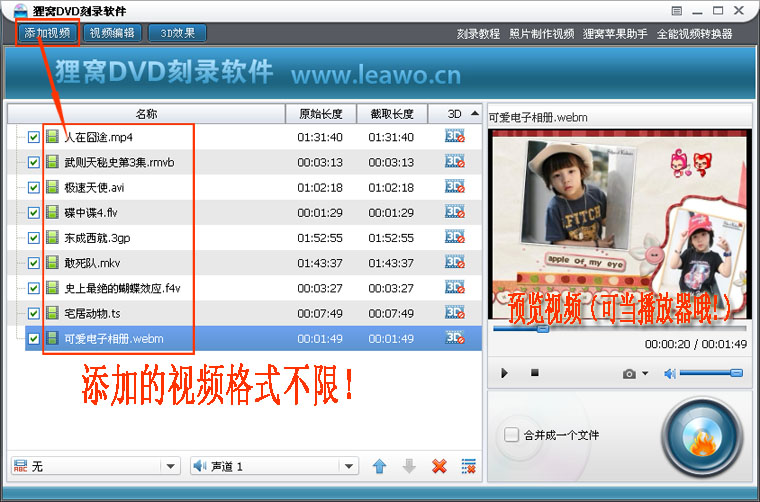Viewport: 760px width, 502px height.
Task: Uncheck the 武则天秘史第3集.rmvb checkbox
Action: point(33,162)
